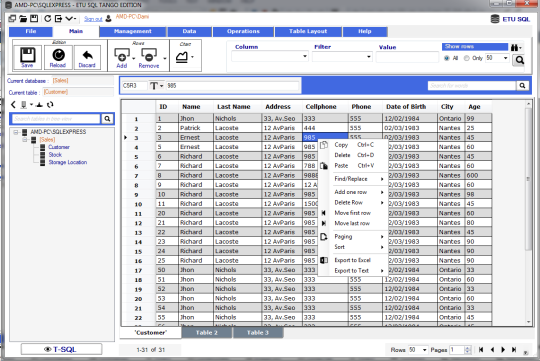The height and width of the screenshot is (361, 540).
Task: Click the magnifier in the tree view search
Action: coord(107,119)
